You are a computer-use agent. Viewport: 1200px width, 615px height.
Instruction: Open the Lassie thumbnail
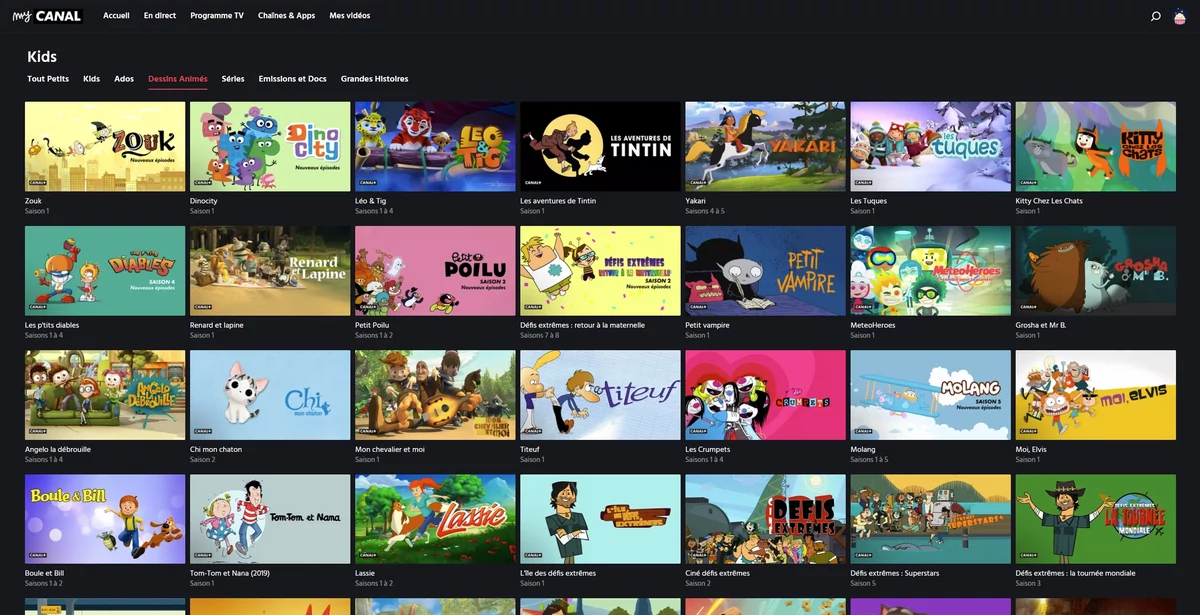coord(435,519)
